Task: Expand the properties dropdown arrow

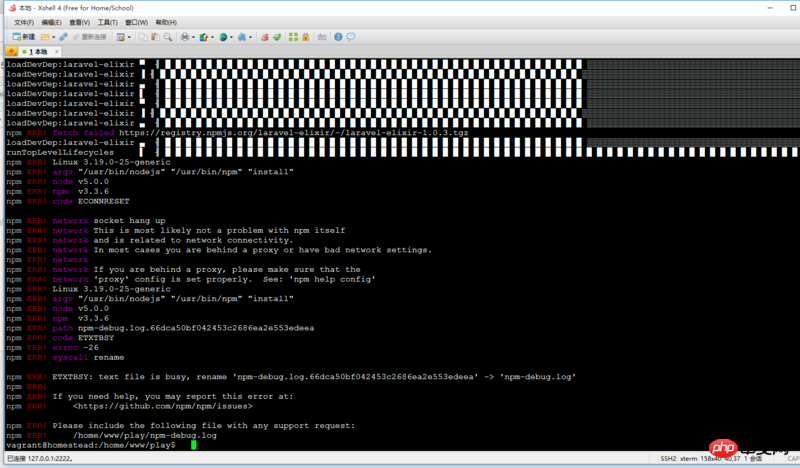Action: [x=129, y=37]
